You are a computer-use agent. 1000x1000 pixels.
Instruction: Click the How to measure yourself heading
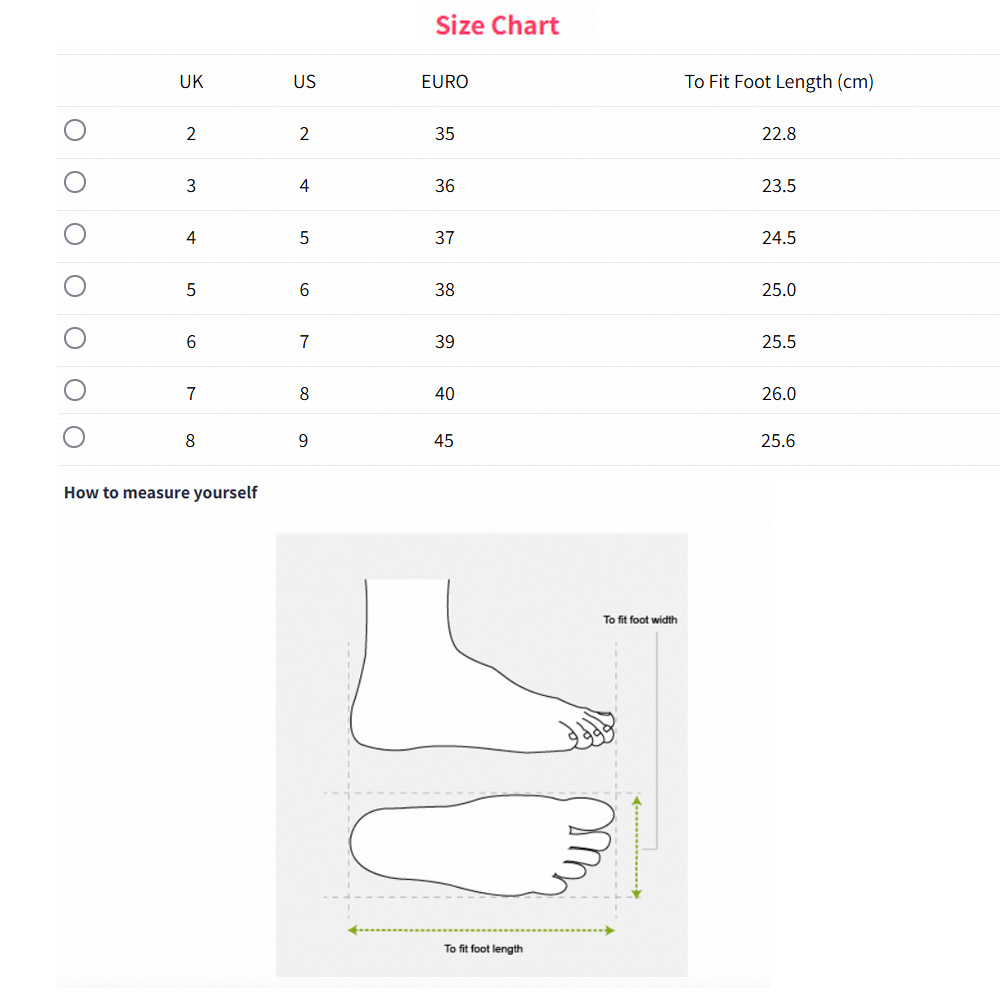pos(161,492)
